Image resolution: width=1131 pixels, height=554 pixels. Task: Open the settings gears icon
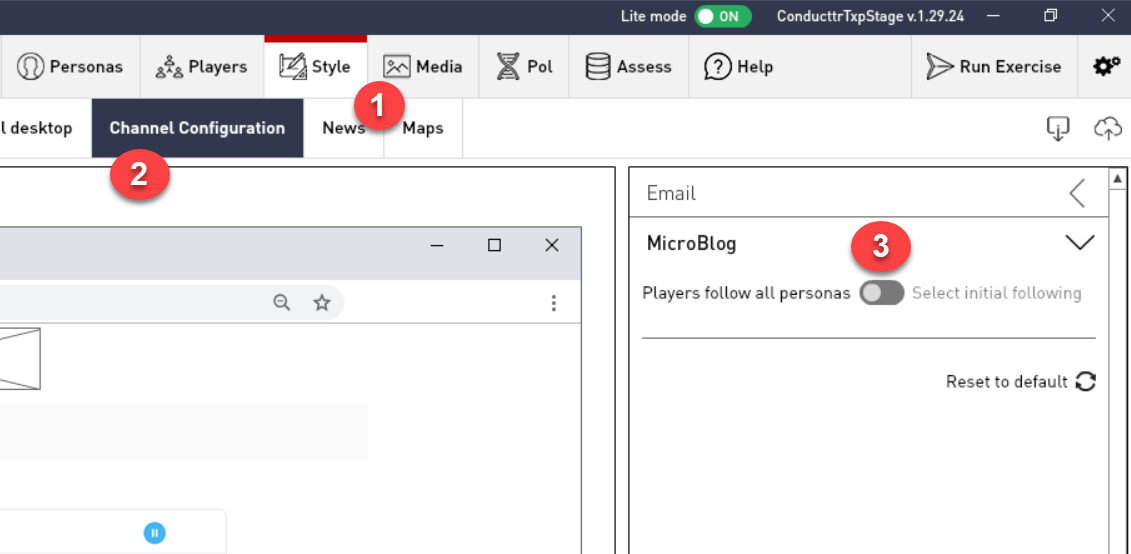point(1106,67)
